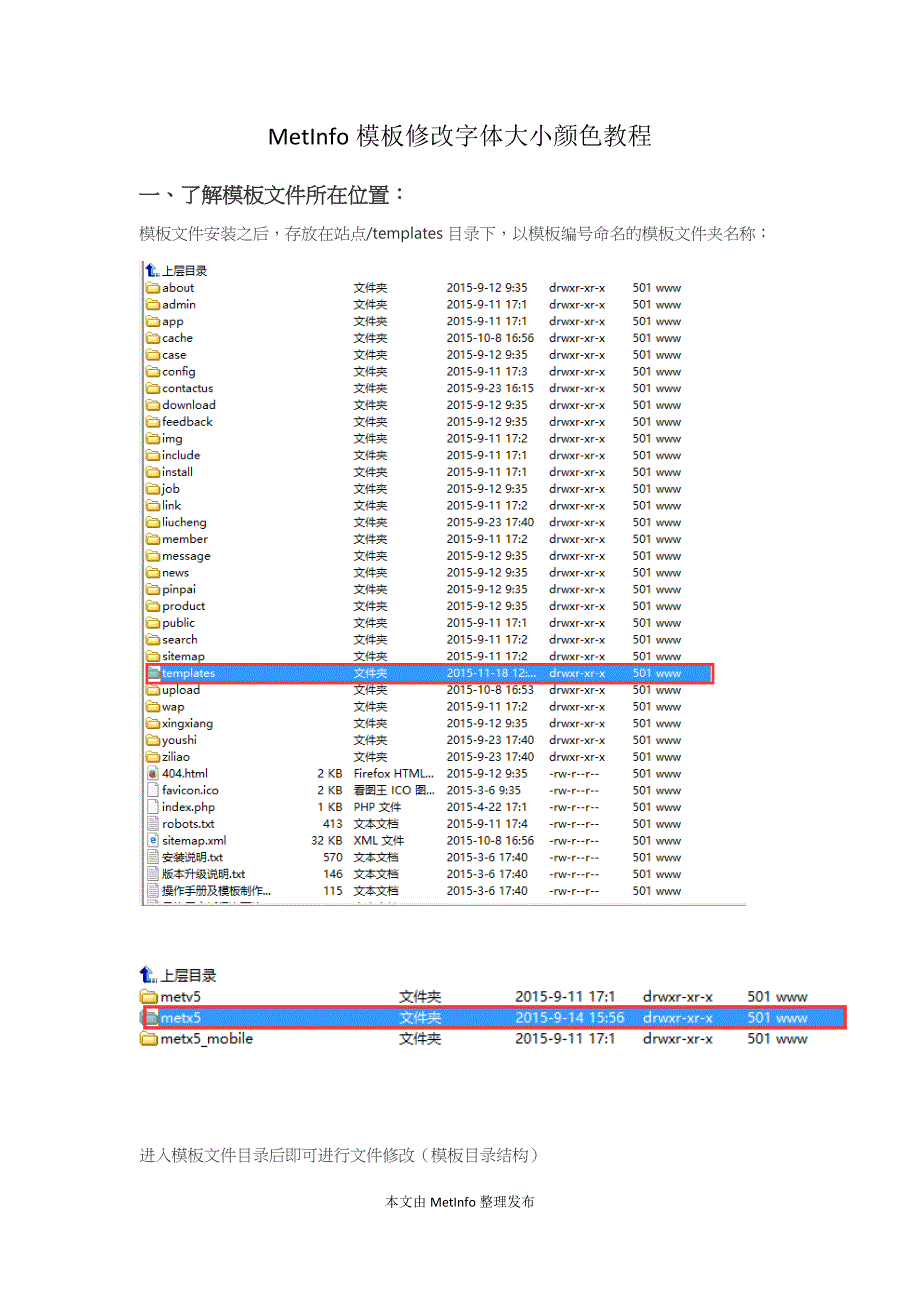Click the metv5 folder icon
Viewport: 920px width, 1302px height.
[x=149, y=997]
